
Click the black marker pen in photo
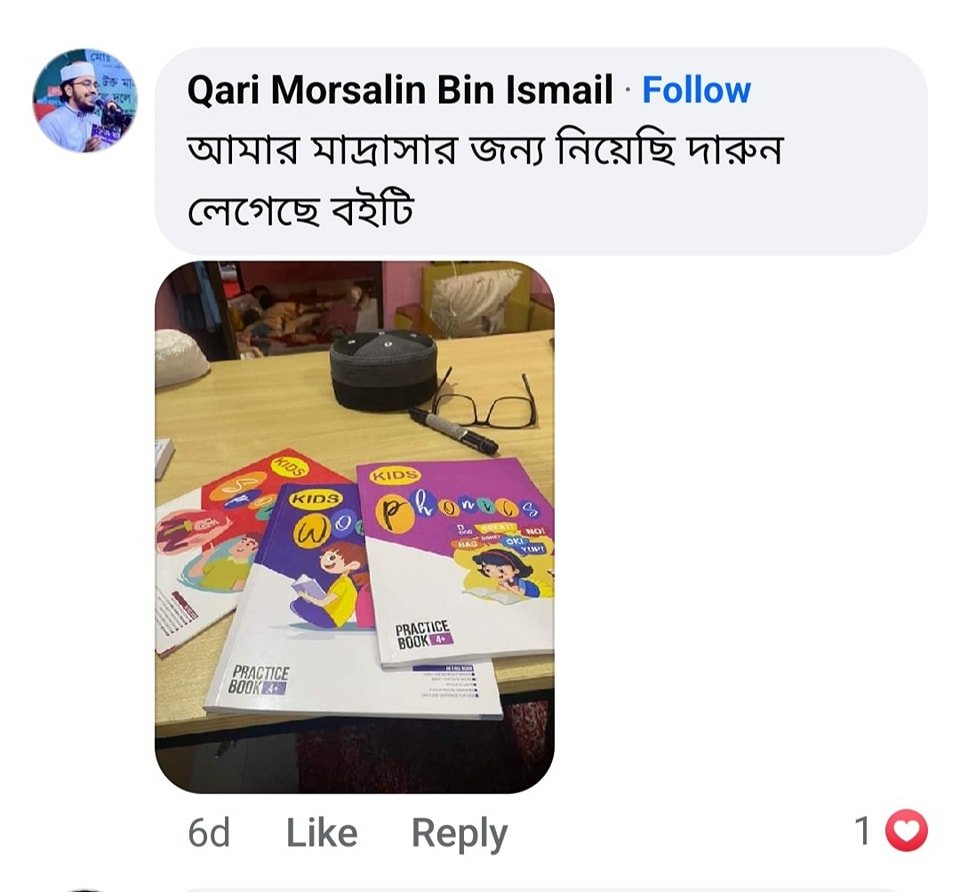click(x=454, y=431)
